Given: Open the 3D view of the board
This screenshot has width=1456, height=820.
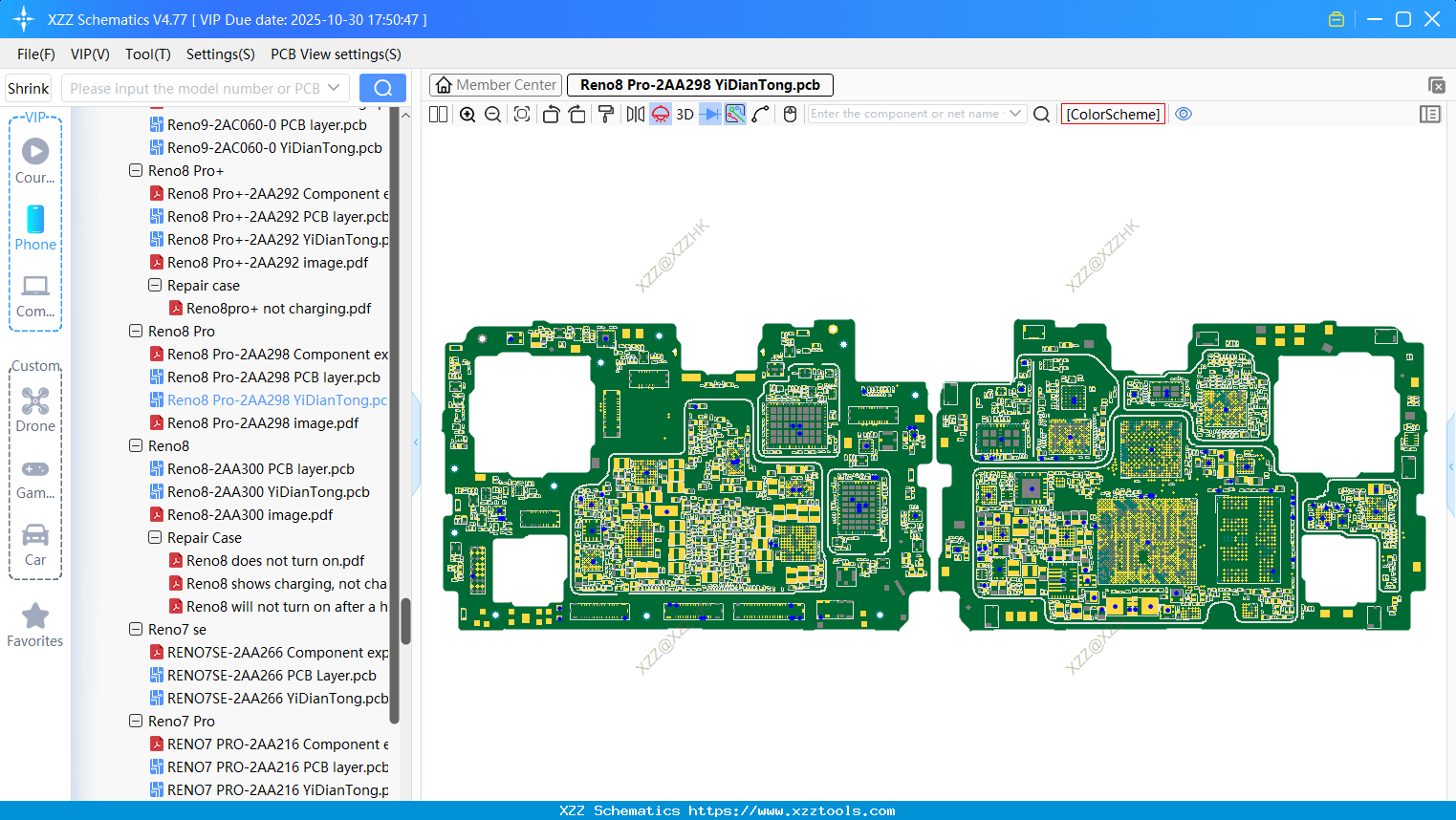Looking at the screenshot, I should 685,115.
